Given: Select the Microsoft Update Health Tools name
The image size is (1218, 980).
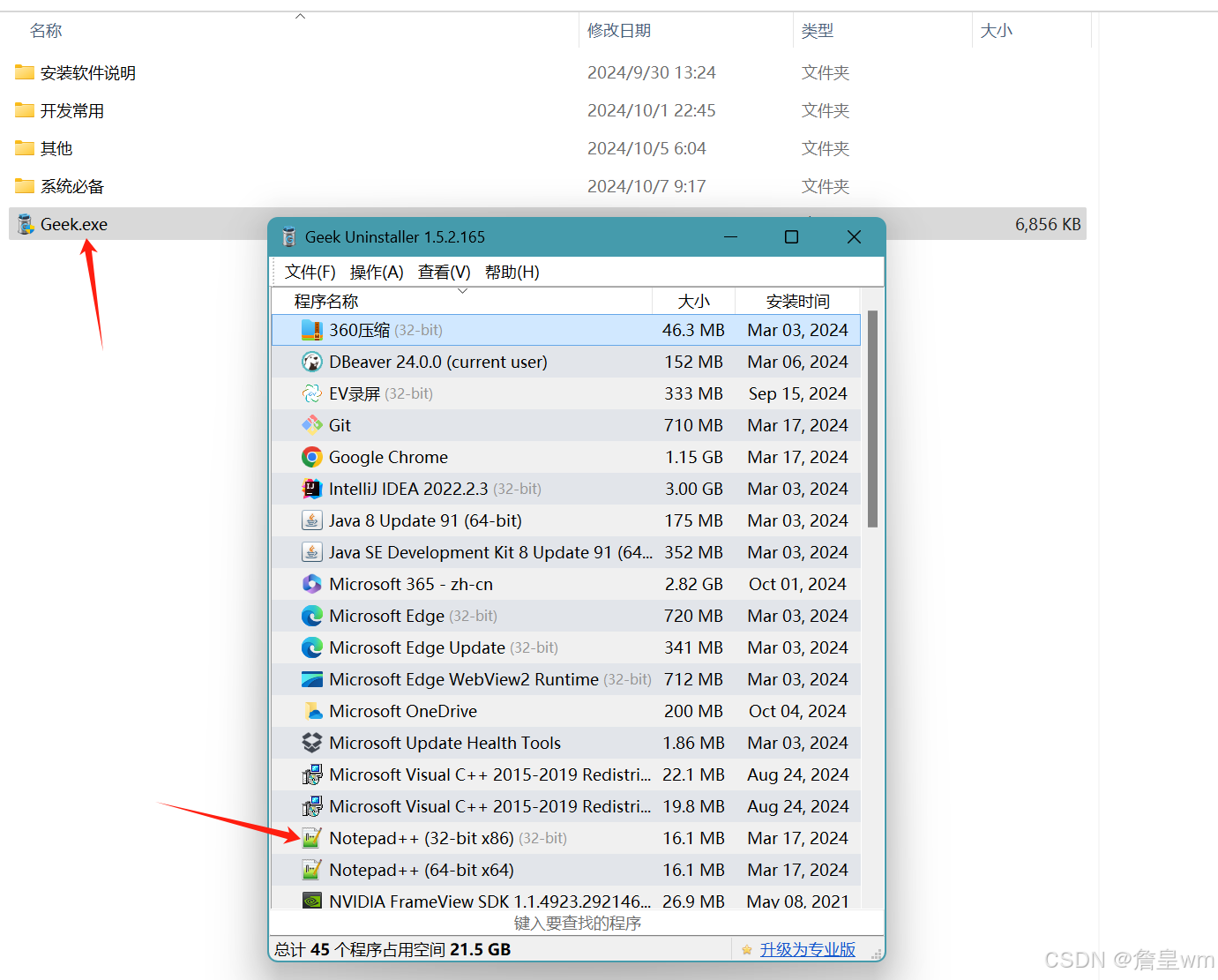Looking at the screenshot, I should pyautogui.click(x=445, y=743).
